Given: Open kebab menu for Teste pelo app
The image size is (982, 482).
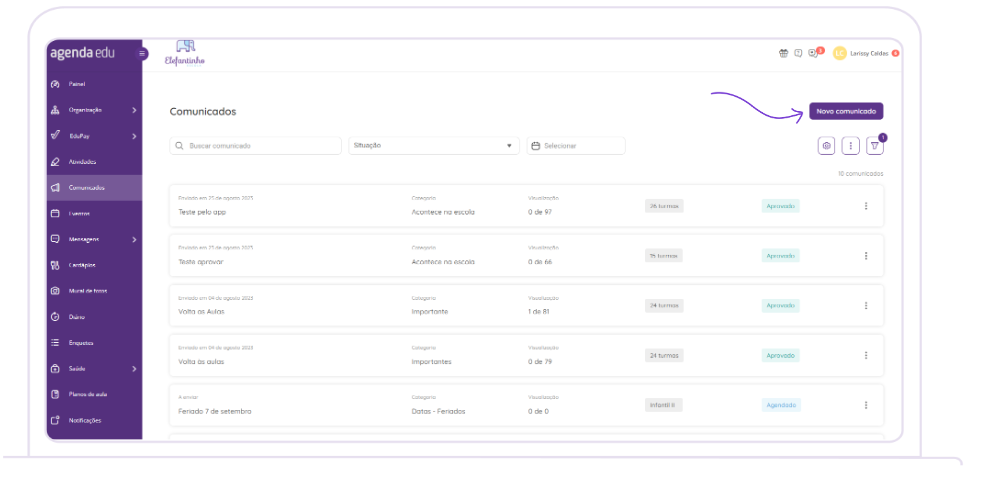Looking at the screenshot, I should click(866, 206).
